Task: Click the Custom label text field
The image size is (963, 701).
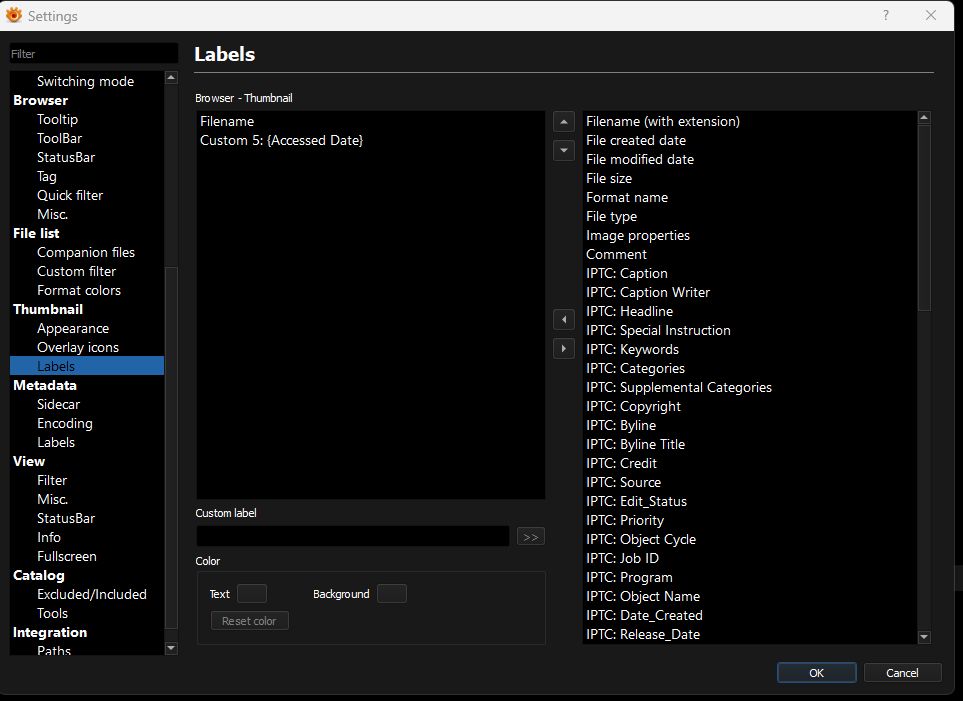Action: (x=353, y=536)
